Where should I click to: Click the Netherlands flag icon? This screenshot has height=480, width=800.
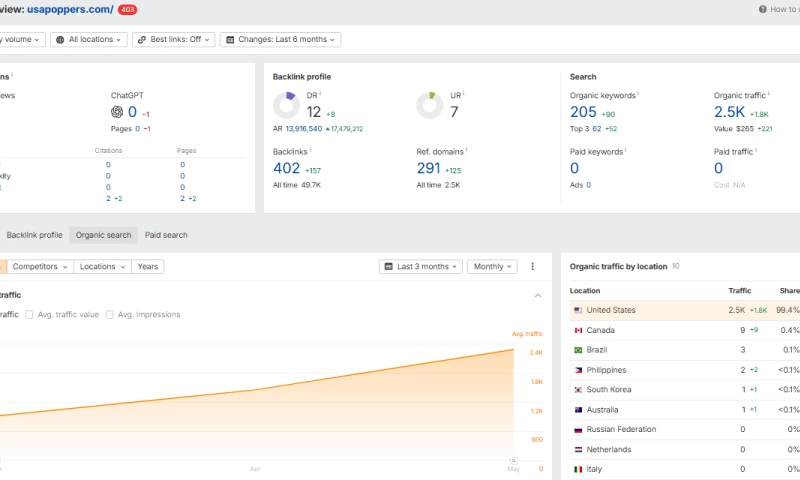[578, 450]
